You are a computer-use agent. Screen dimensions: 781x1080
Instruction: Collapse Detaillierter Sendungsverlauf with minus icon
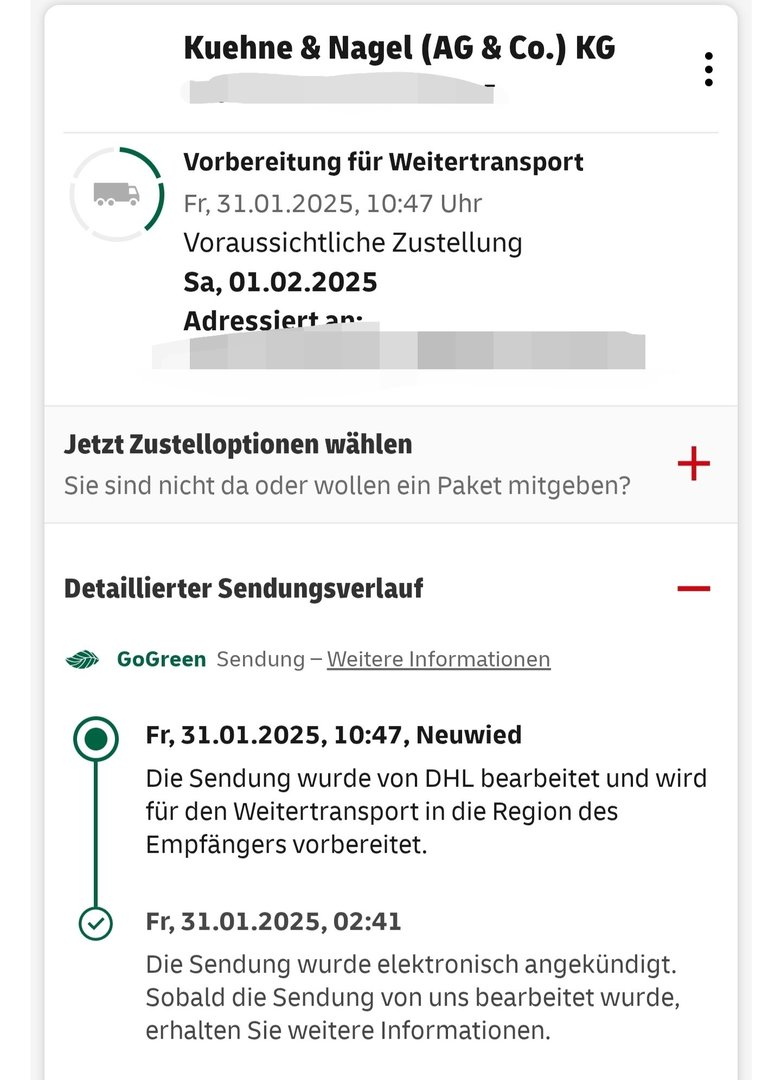694,588
